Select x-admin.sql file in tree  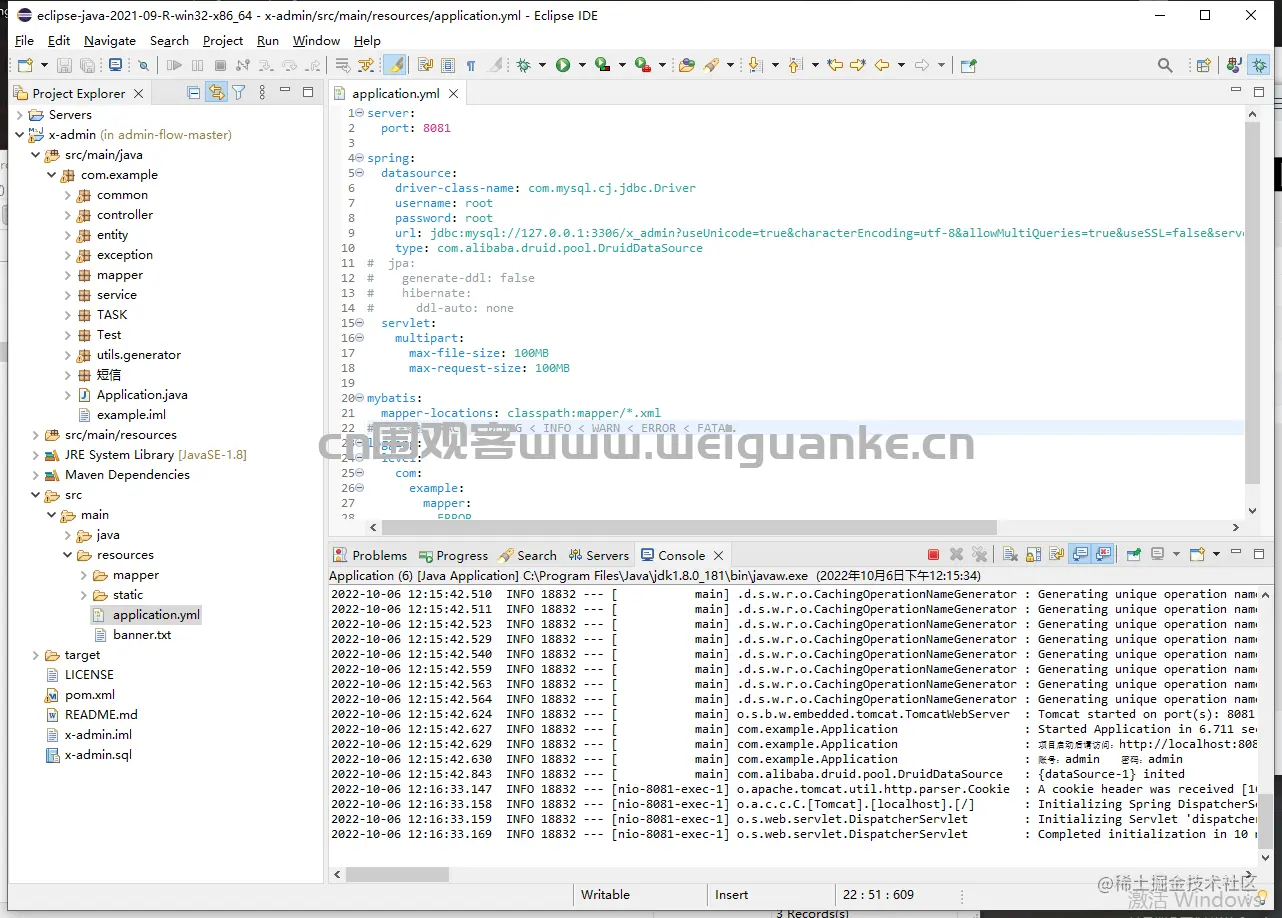pyautogui.click(x=98, y=755)
